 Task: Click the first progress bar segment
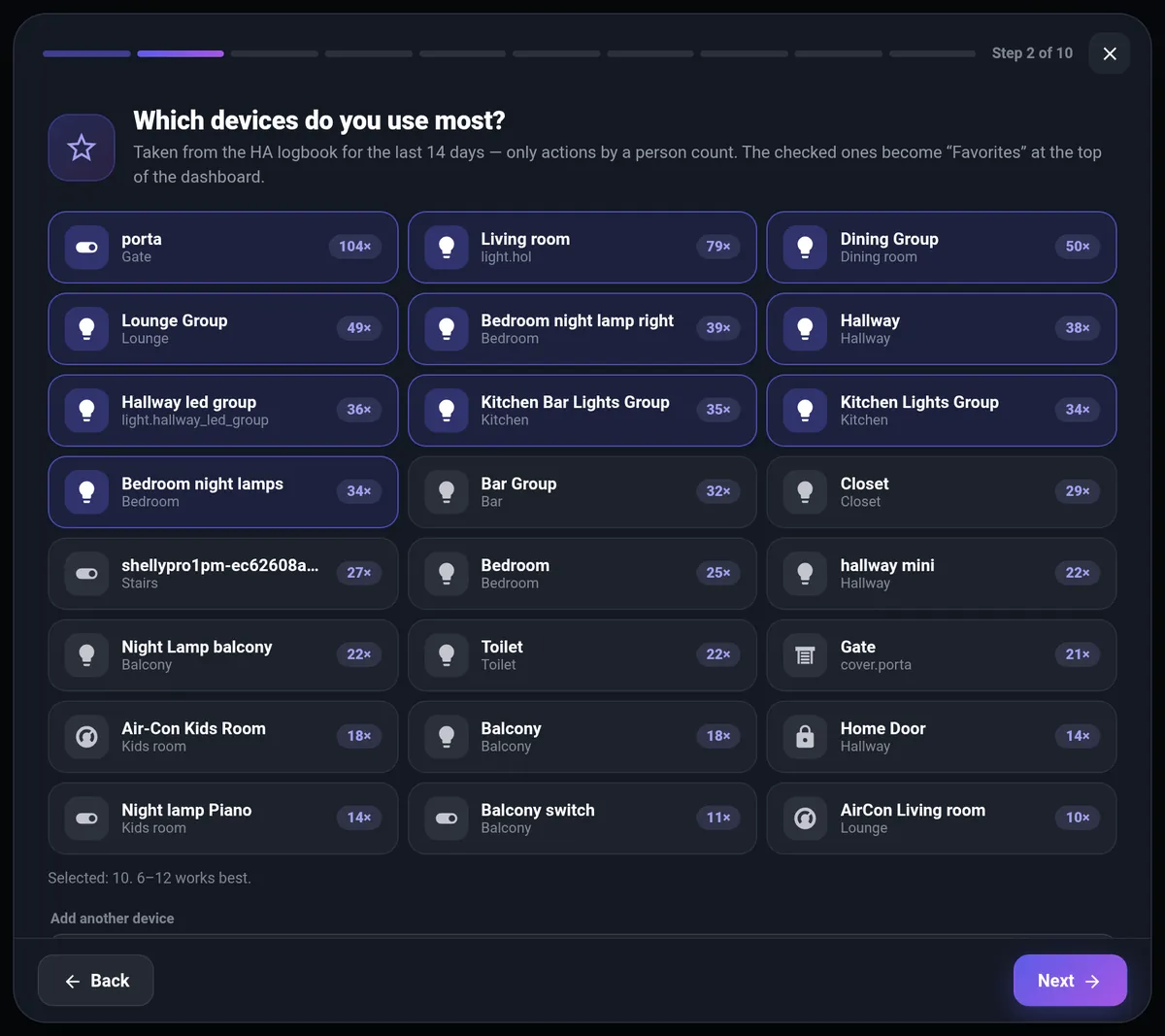(86, 53)
